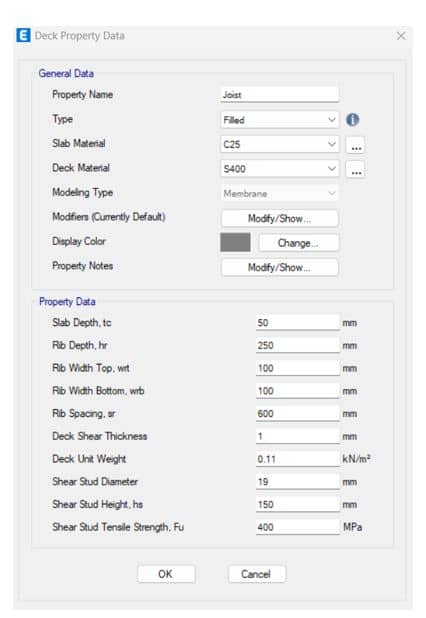Click the Modifiers Modify/Show button
This screenshot has width=426, height=618.
279,218
